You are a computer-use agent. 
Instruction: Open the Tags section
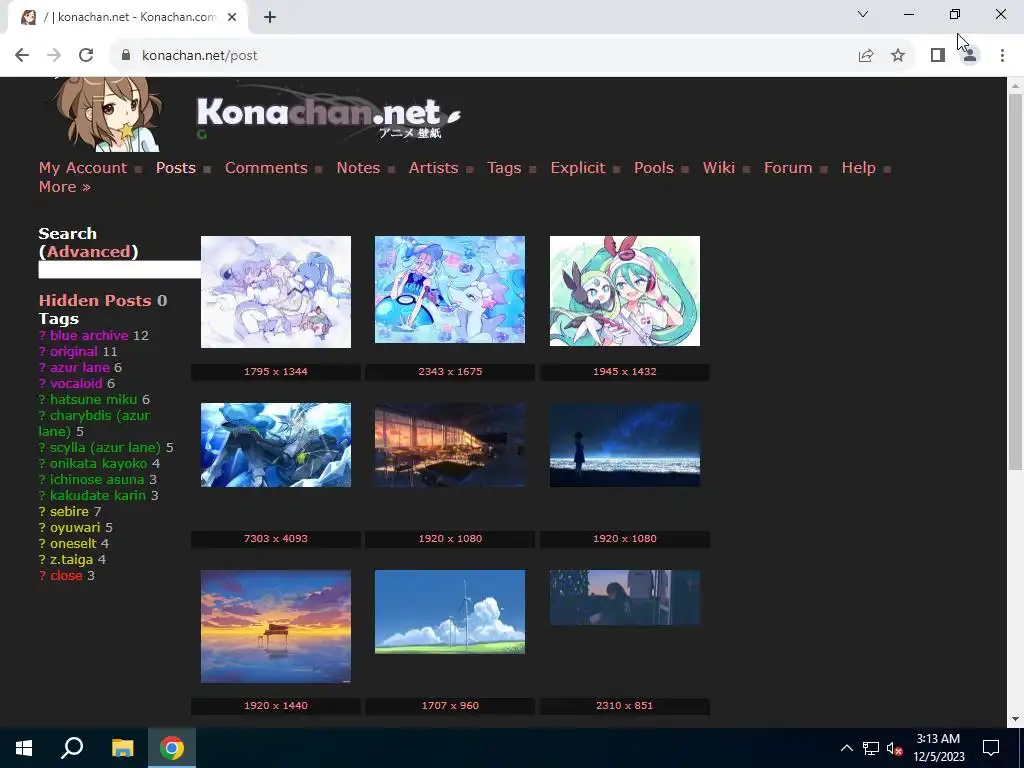pos(504,168)
